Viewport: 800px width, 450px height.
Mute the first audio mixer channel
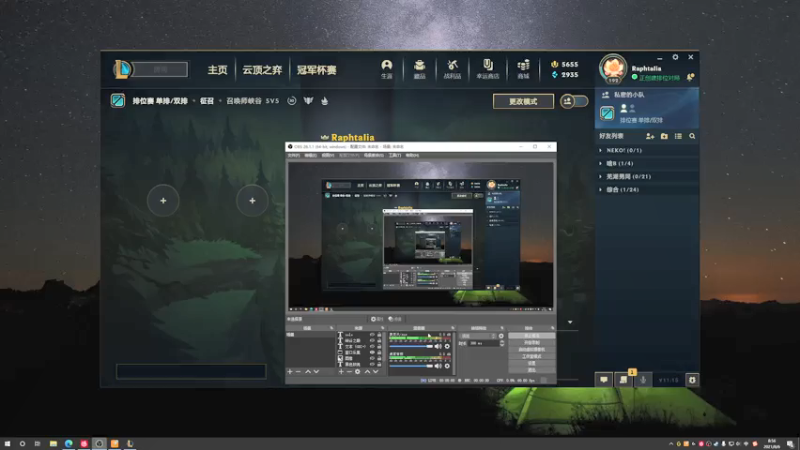(x=438, y=346)
